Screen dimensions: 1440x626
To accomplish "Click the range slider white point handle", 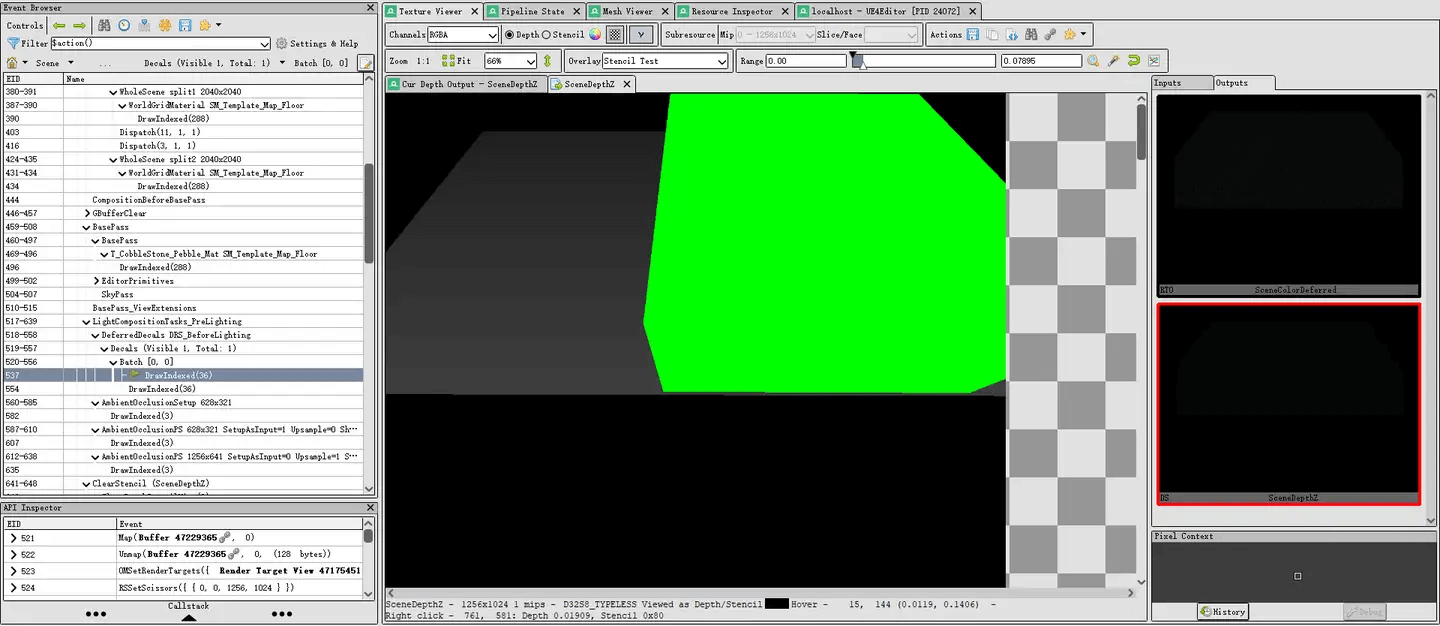I will pyautogui.click(x=862, y=63).
